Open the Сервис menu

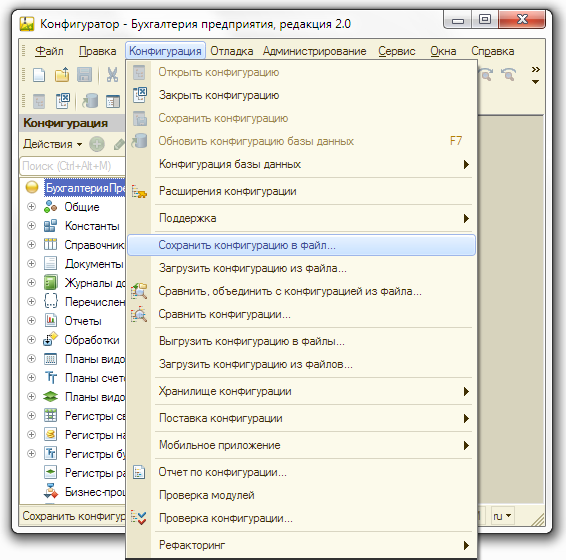(397, 51)
